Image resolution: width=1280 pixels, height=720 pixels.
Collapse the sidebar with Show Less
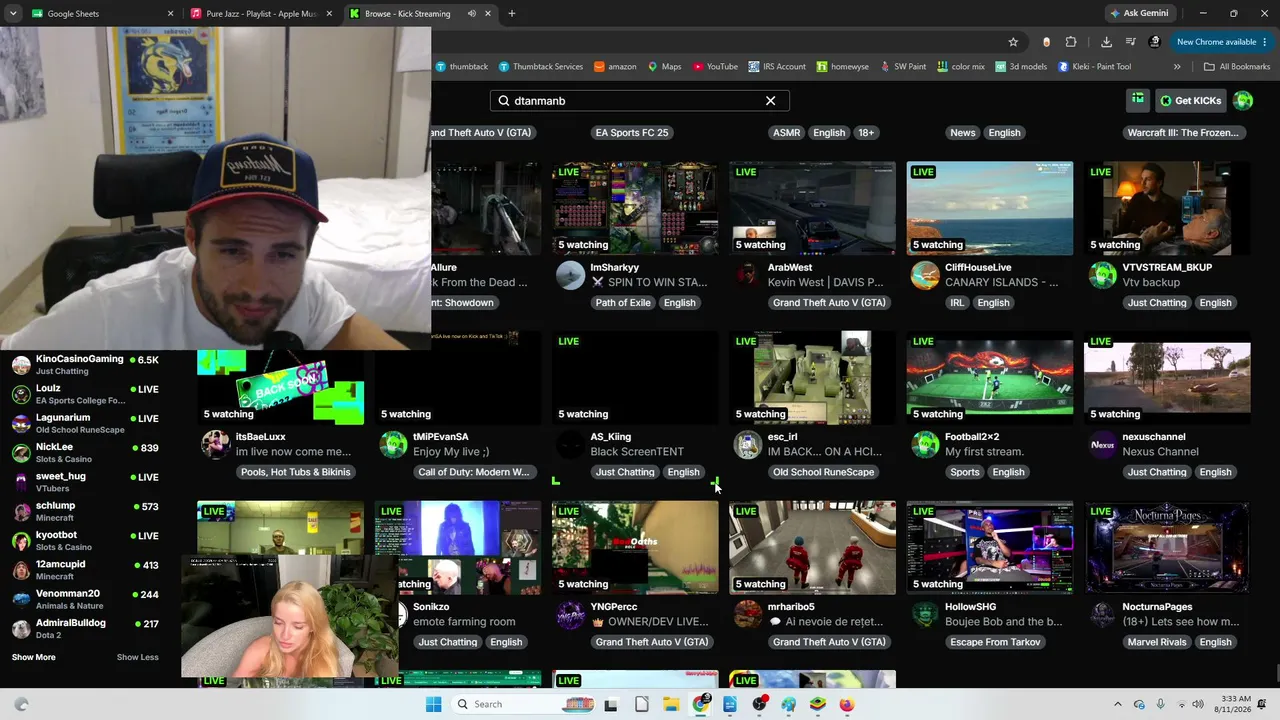[138, 657]
